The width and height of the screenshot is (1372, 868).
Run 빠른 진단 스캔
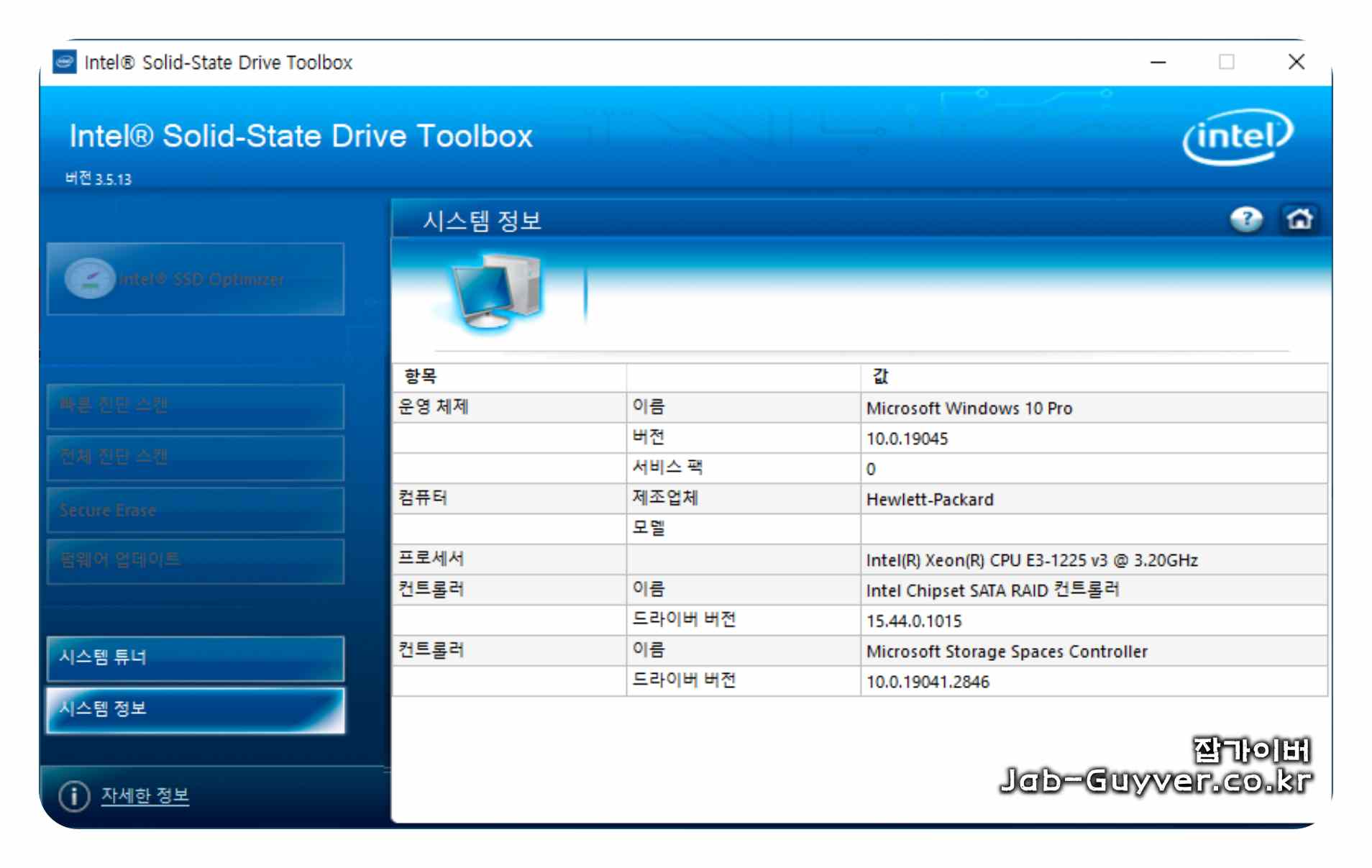point(196,406)
